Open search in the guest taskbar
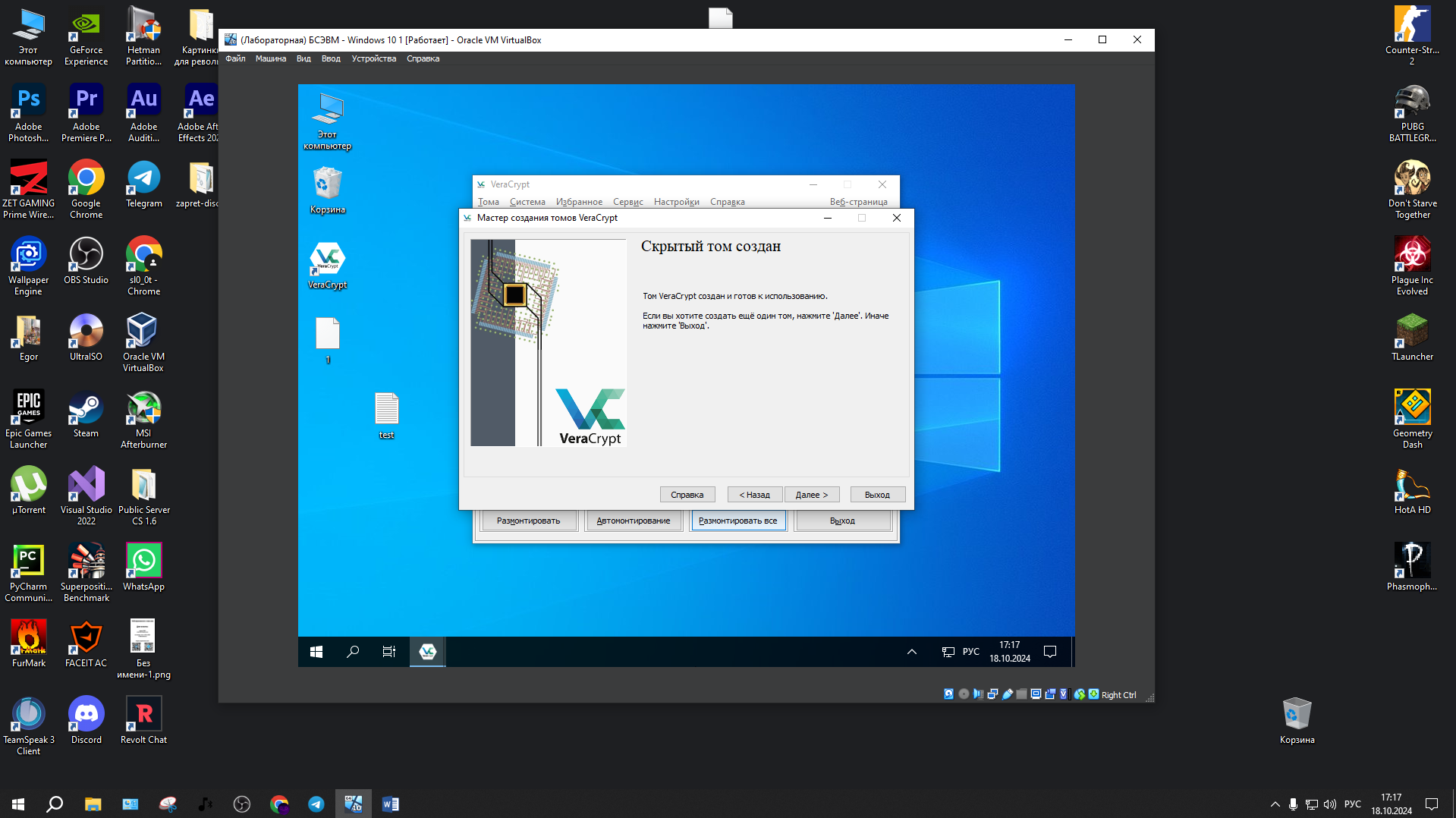Image resolution: width=1456 pixels, height=818 pixels. coord(353,652)
